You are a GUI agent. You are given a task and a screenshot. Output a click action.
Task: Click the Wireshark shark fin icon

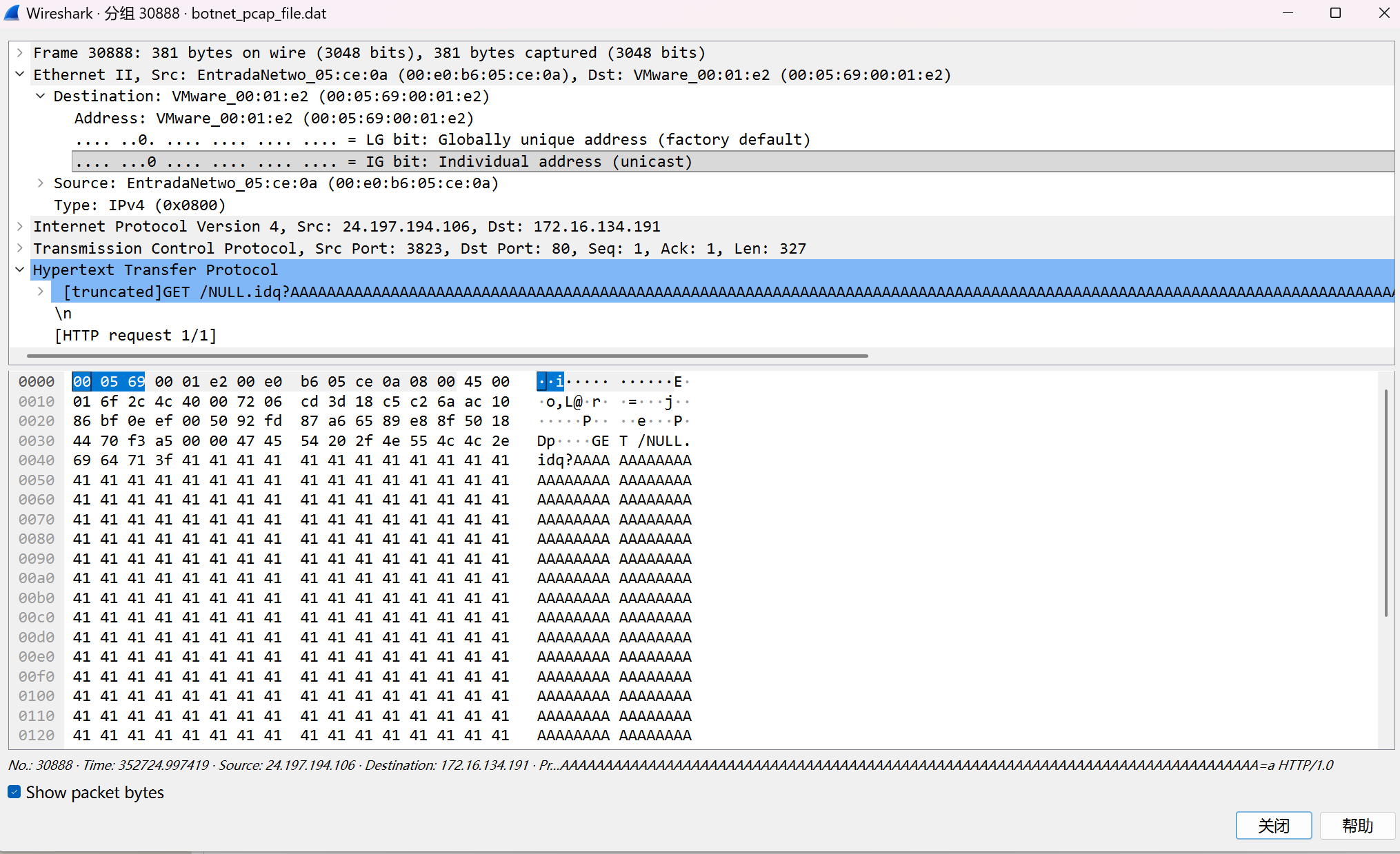point(12,13)
